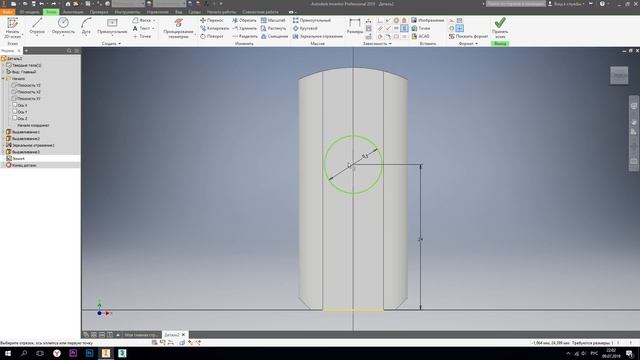This screenshot has width=640, height=360.
Task: Toggle visibility checkbox of Плоскость YZ
Action: pos(14,85)
